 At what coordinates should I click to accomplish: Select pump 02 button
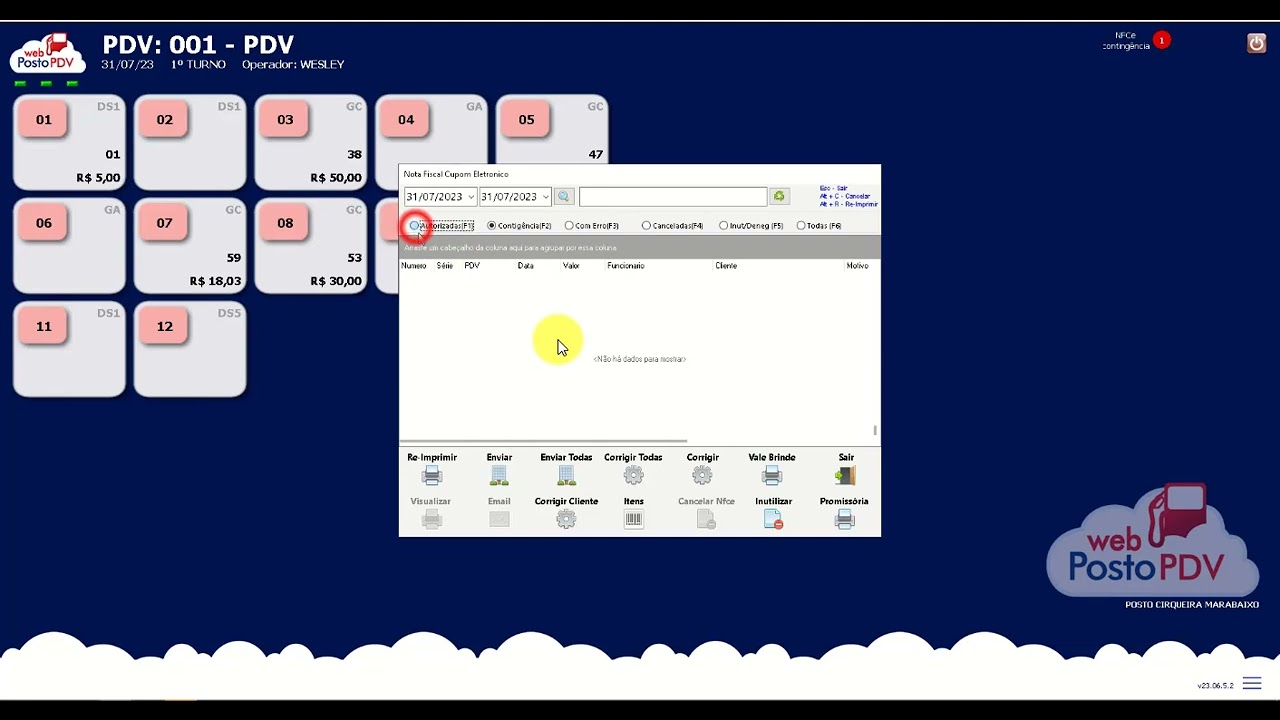164,120
